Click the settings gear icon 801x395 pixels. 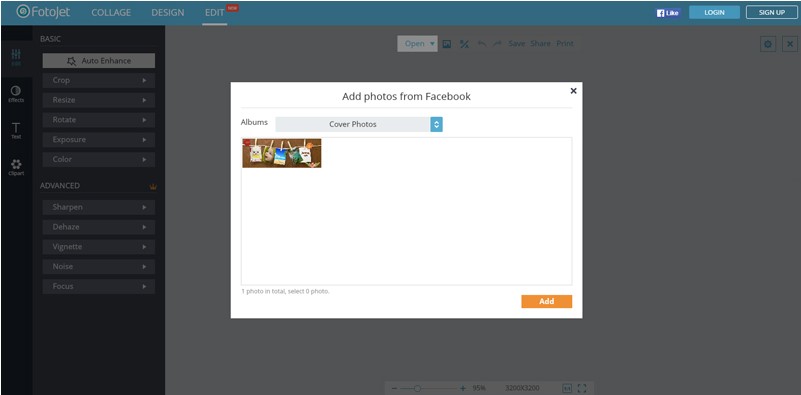(x=768, y=44)
